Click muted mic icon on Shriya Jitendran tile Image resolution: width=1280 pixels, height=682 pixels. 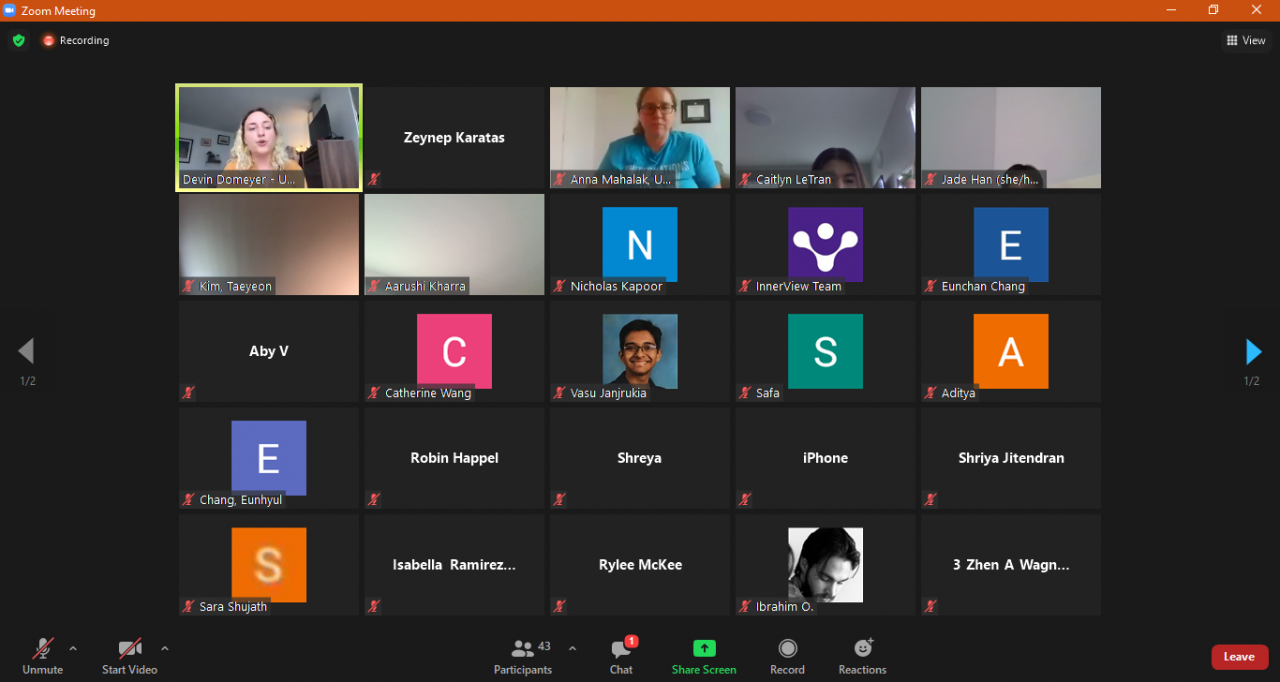tap(930, 500)
